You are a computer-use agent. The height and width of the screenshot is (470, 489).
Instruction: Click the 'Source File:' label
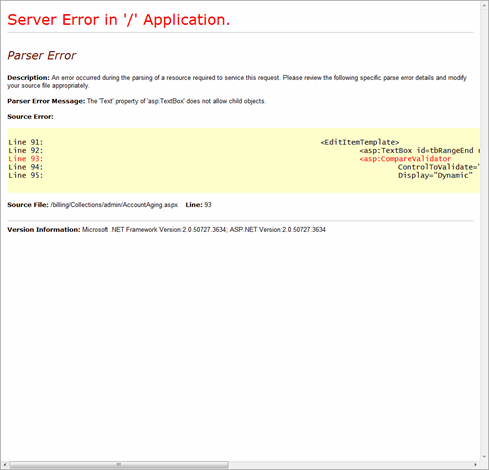tap(28, 205)
